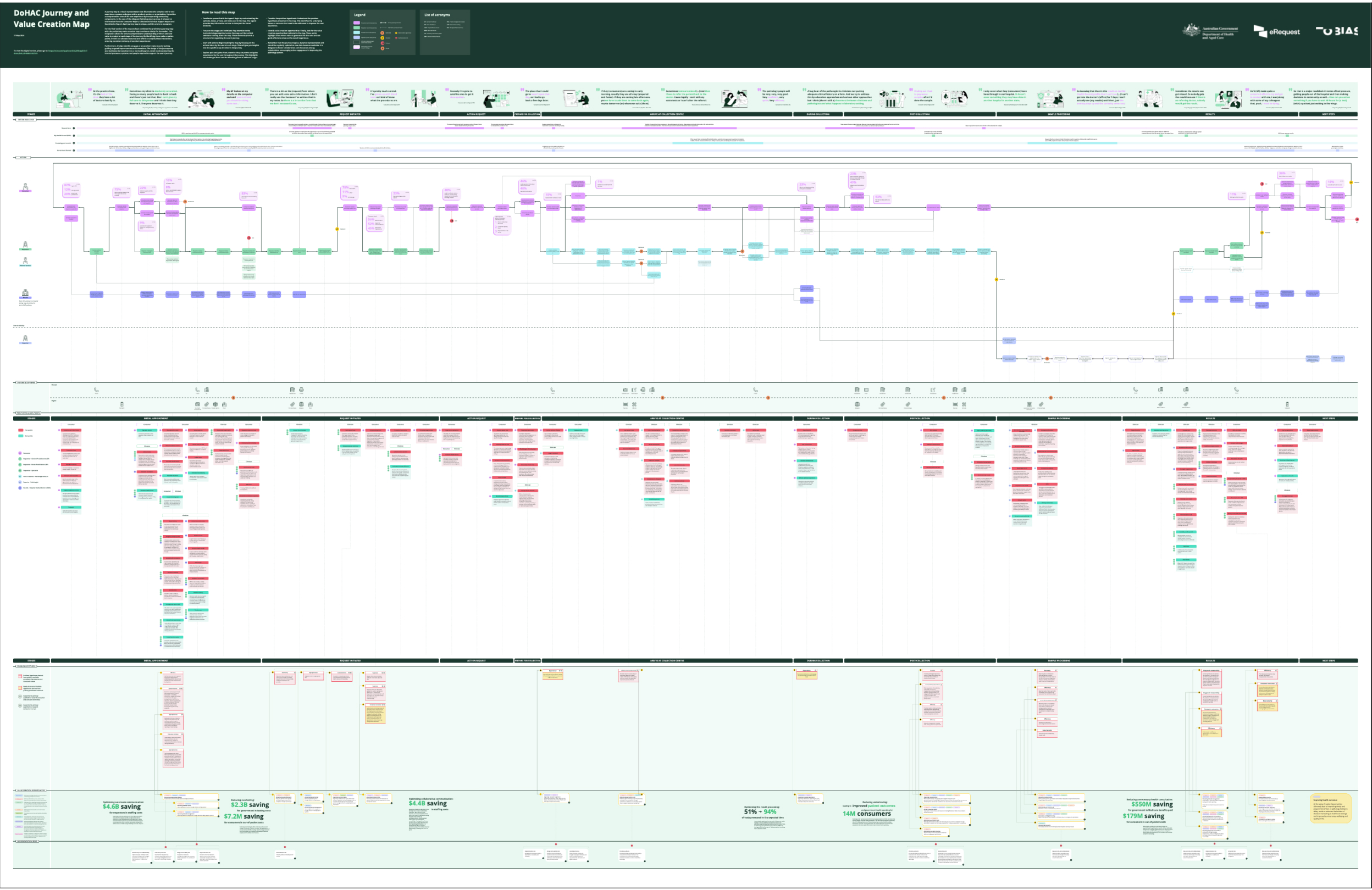
Task: Click the "$4.6B saving" figure
Action: point(121,806)
